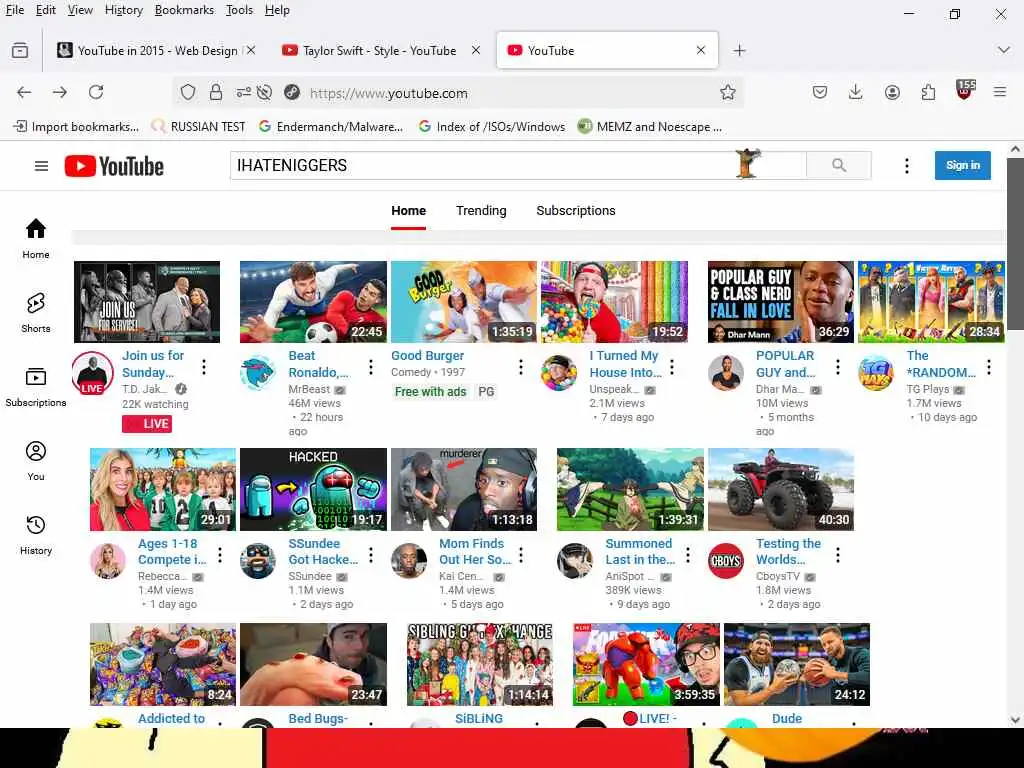Open the Firefox application menu

coord(1000,92)
